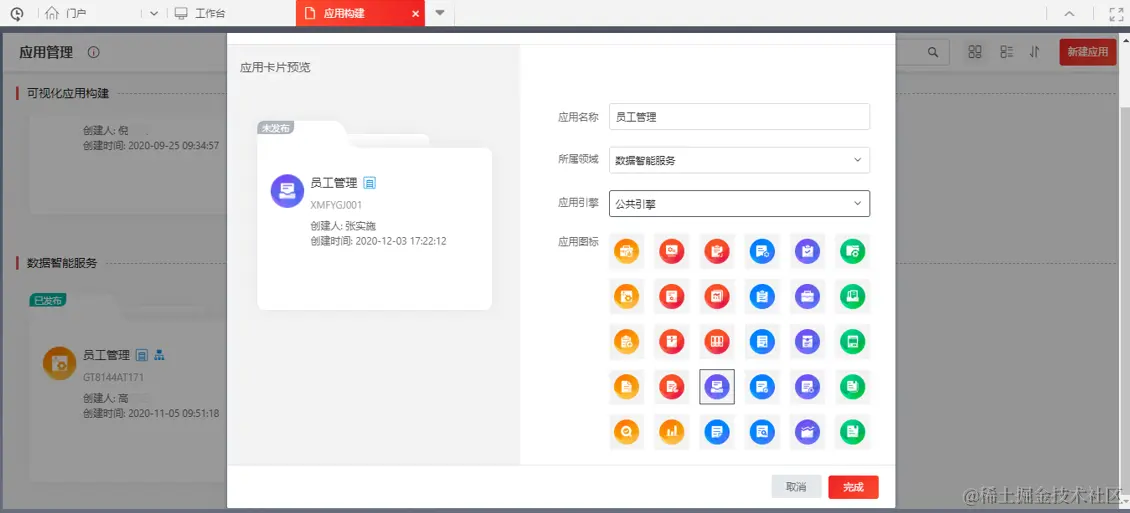Viewport: 1130px width, 513px height.
Task: Choose the blue document search icon
Action: pyautogui.click(x=762, y=432)
